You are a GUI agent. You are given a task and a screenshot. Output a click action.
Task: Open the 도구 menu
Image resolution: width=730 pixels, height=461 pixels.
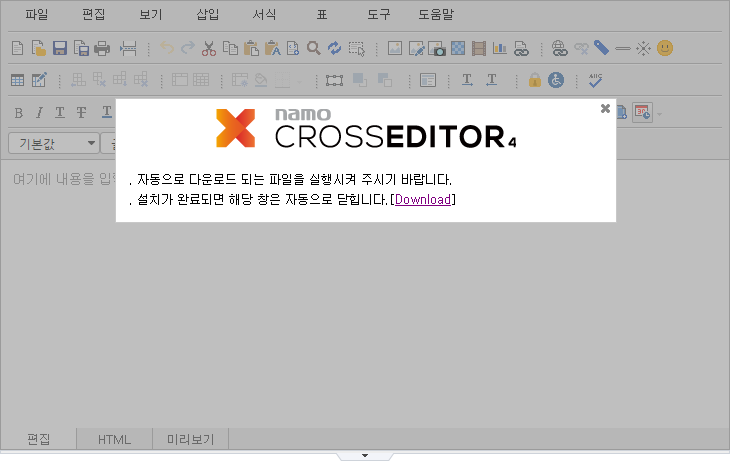coord(379,14)
